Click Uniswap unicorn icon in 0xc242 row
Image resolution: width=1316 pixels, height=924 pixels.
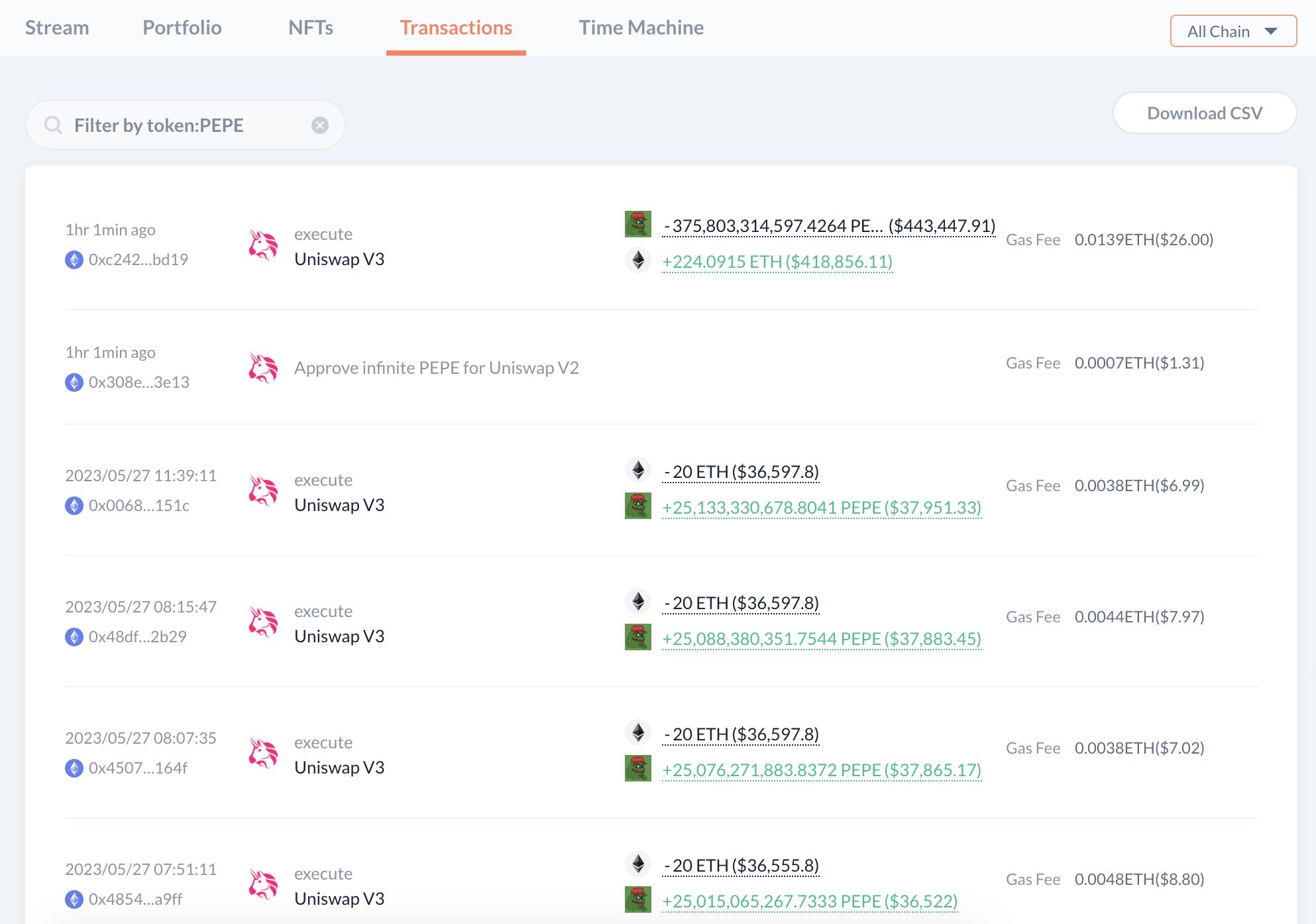tap(263, 245)
